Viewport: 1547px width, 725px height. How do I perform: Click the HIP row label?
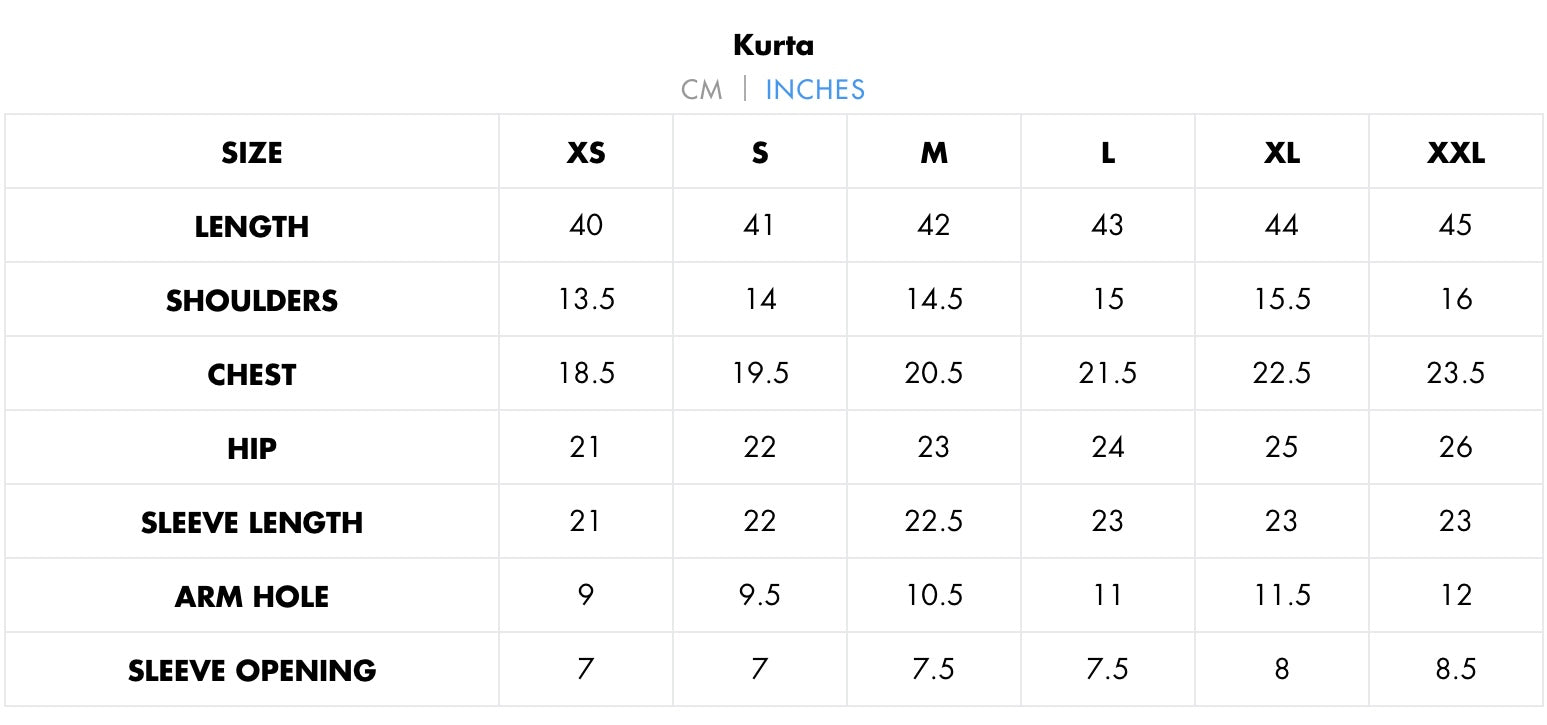[x=252, y=449]
